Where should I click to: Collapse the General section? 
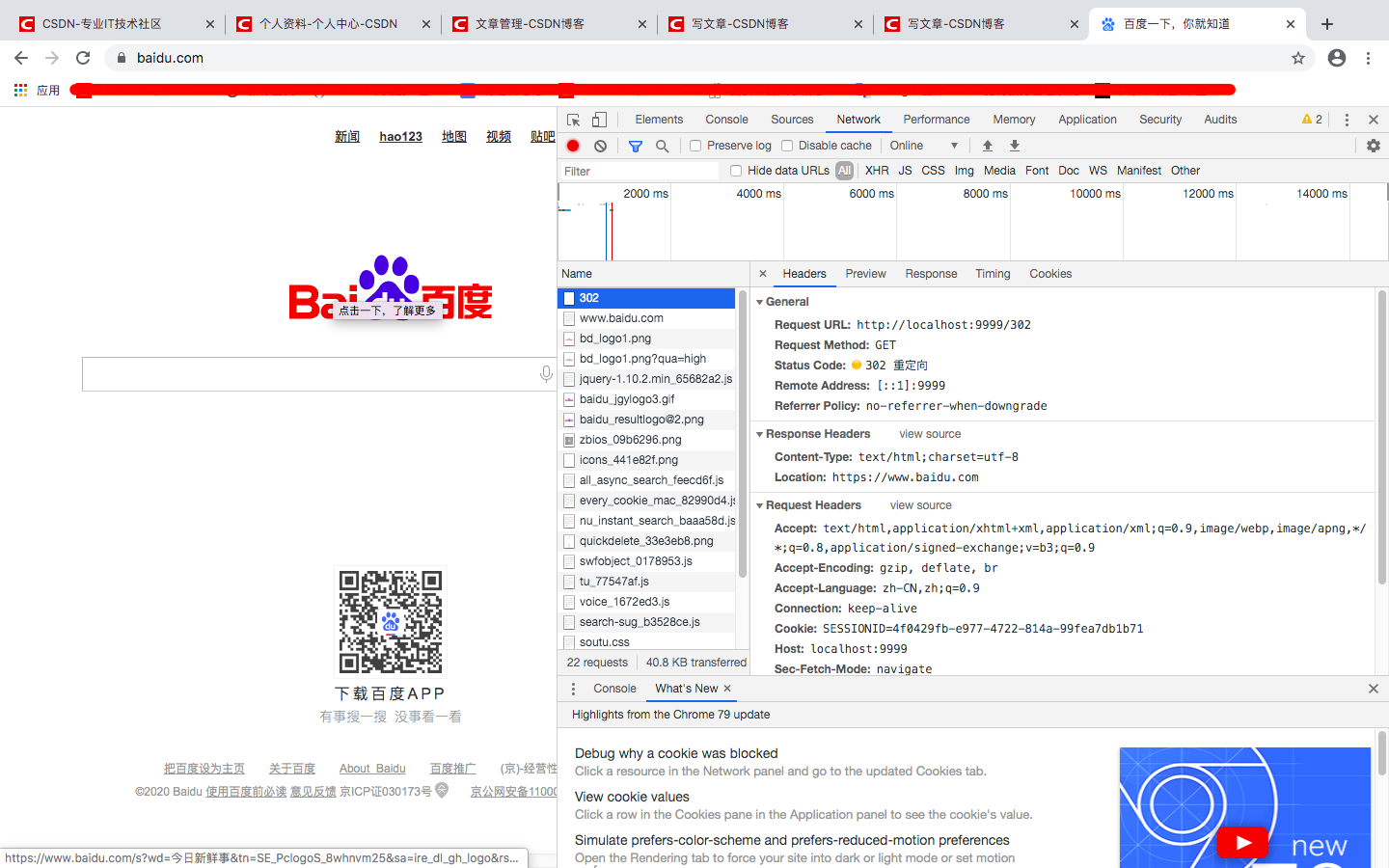(x=760, y=302)
